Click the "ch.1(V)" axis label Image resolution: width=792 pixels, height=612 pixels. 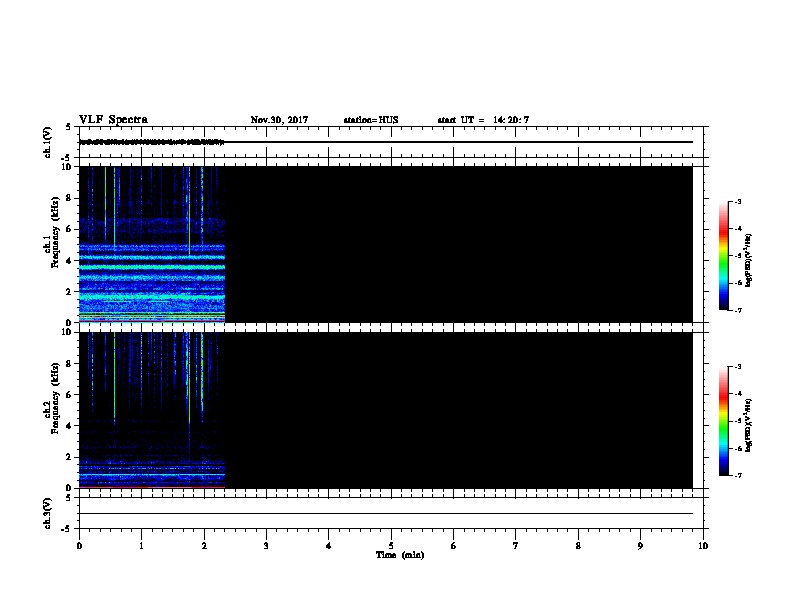pos(48,142)
